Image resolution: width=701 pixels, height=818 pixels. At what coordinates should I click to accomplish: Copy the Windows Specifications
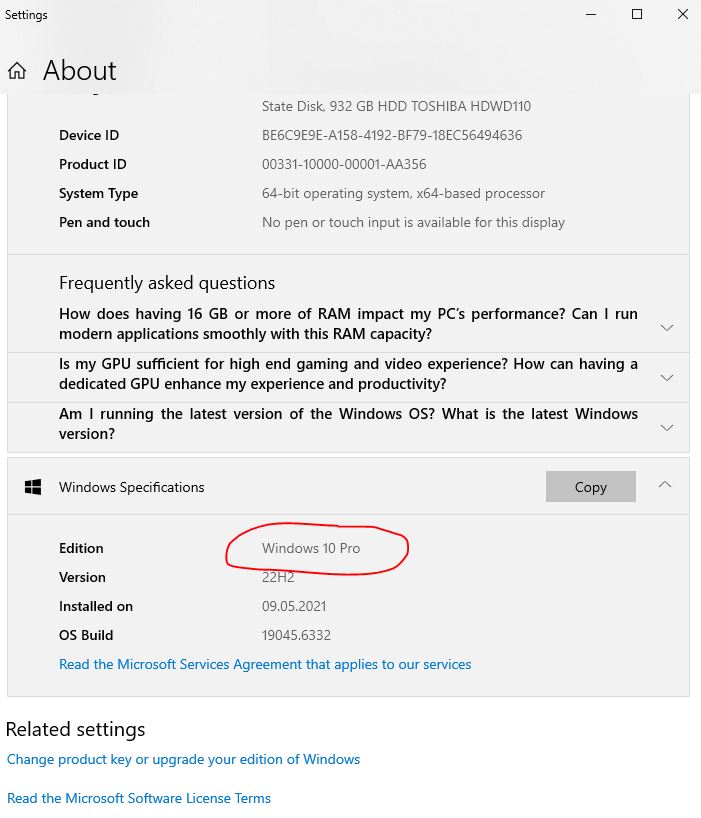tap(590, 487)
